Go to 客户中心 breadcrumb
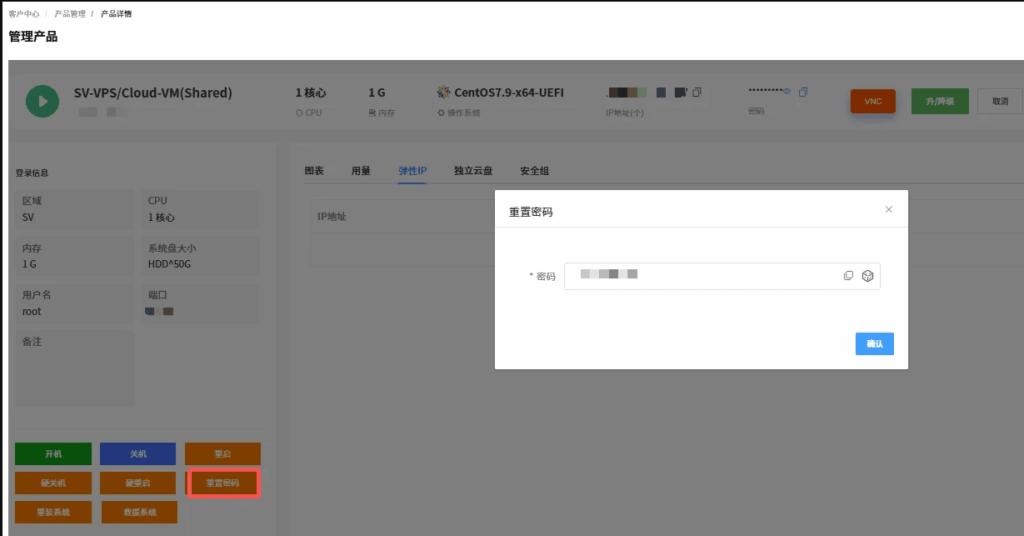Screen dimensions: 1024x536 coord(24,14)
